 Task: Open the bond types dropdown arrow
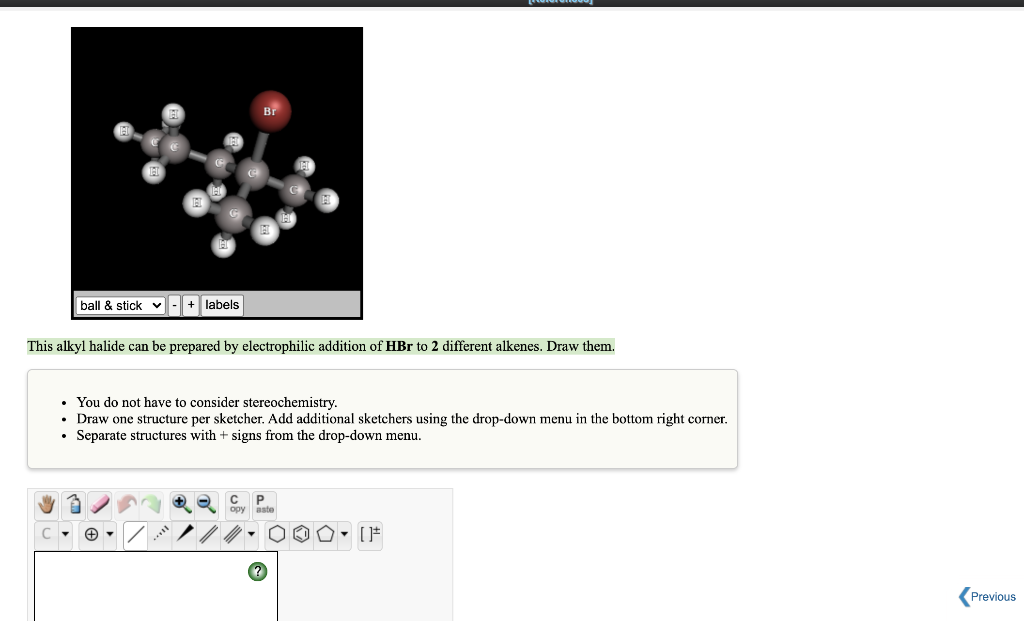251,534
